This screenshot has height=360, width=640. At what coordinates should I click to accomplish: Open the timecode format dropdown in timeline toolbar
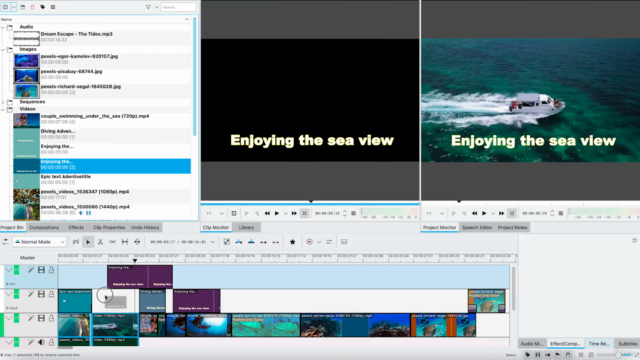pos(213,242)
